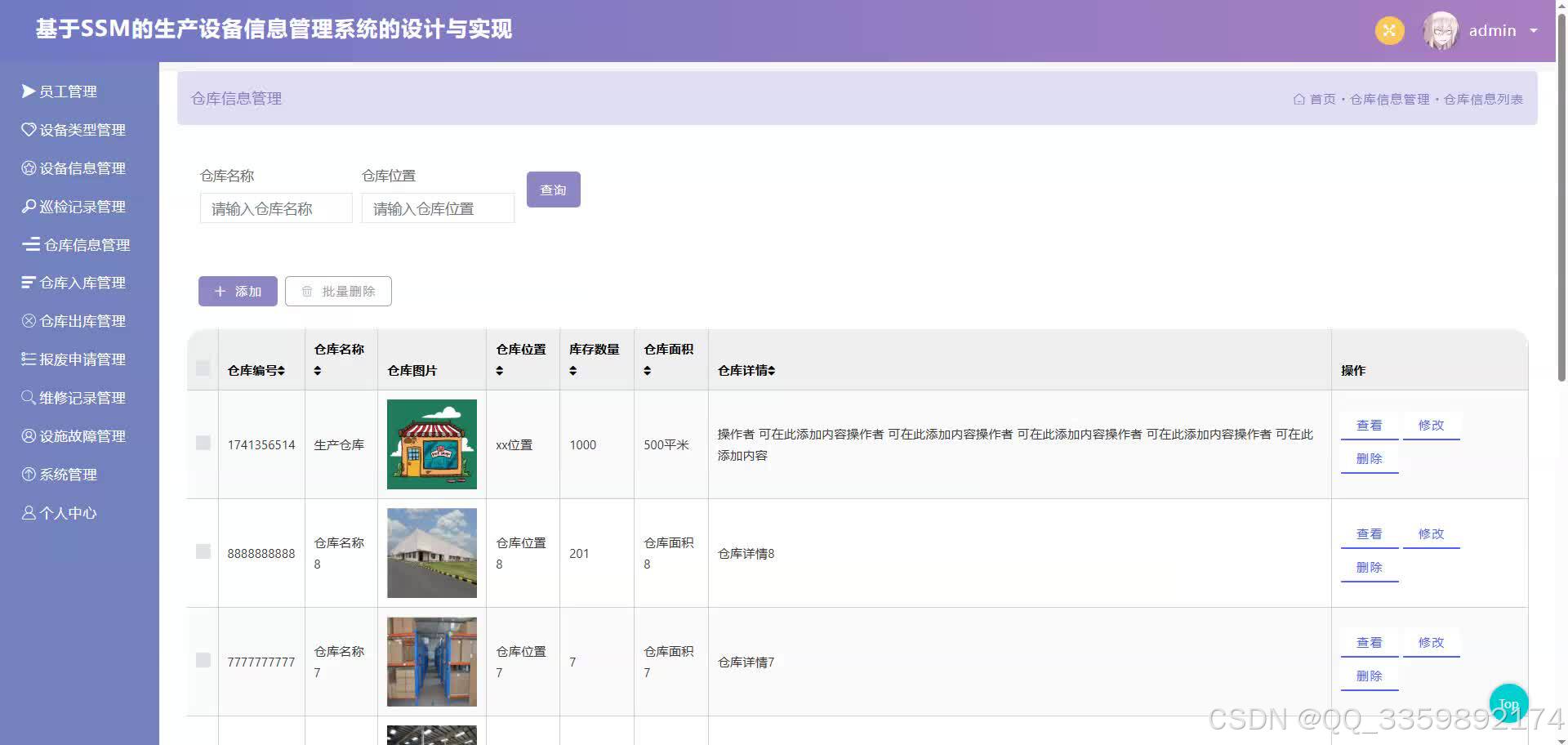1568x745 pixels.
Task: Click 查看 for 生产仓库 row
Action: (1370, 425)
